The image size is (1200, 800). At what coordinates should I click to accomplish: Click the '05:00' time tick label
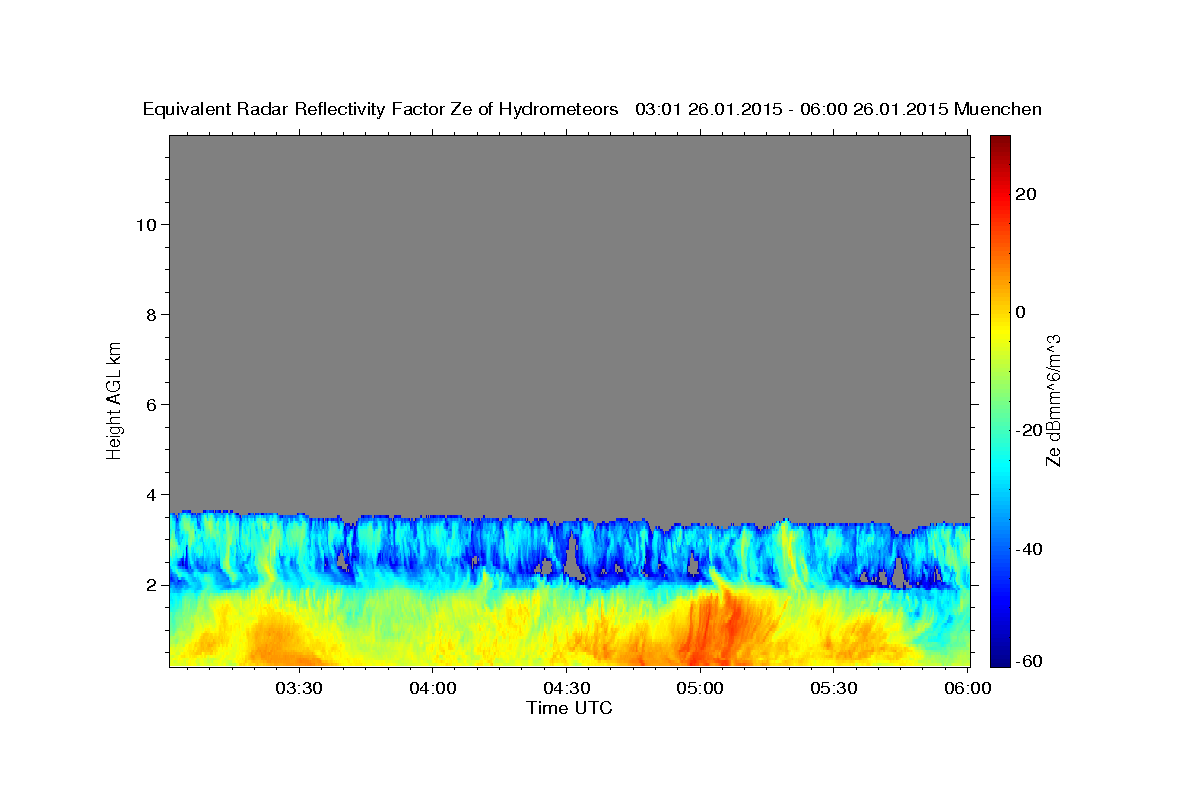point(700,688)
